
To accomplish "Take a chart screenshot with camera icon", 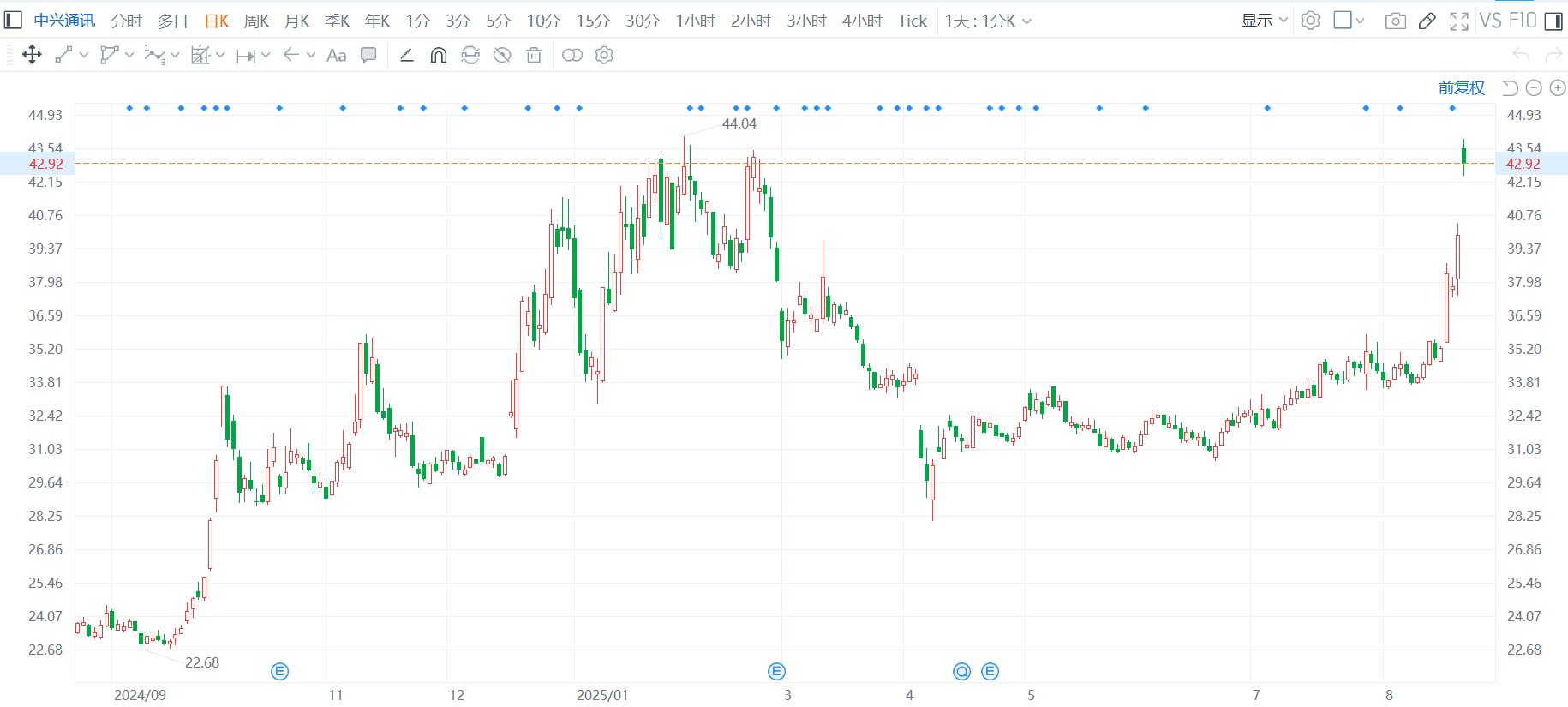I will 1395,21.
